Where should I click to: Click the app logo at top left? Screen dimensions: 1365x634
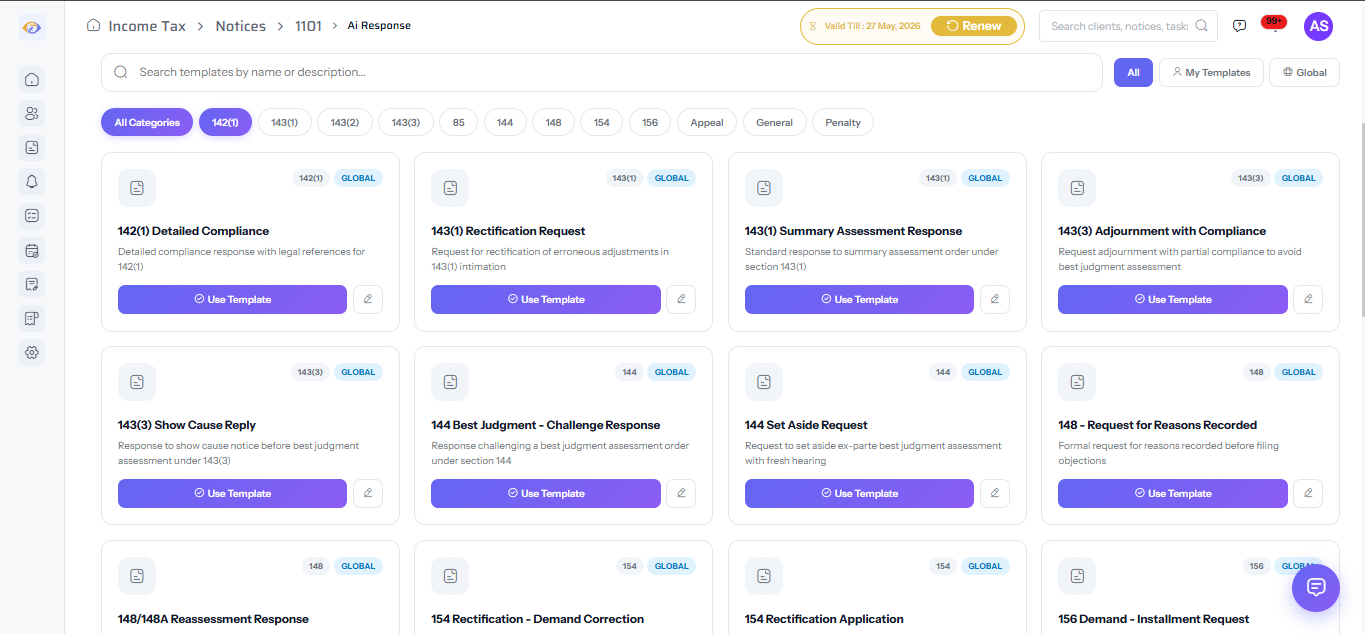pos(32,27)
